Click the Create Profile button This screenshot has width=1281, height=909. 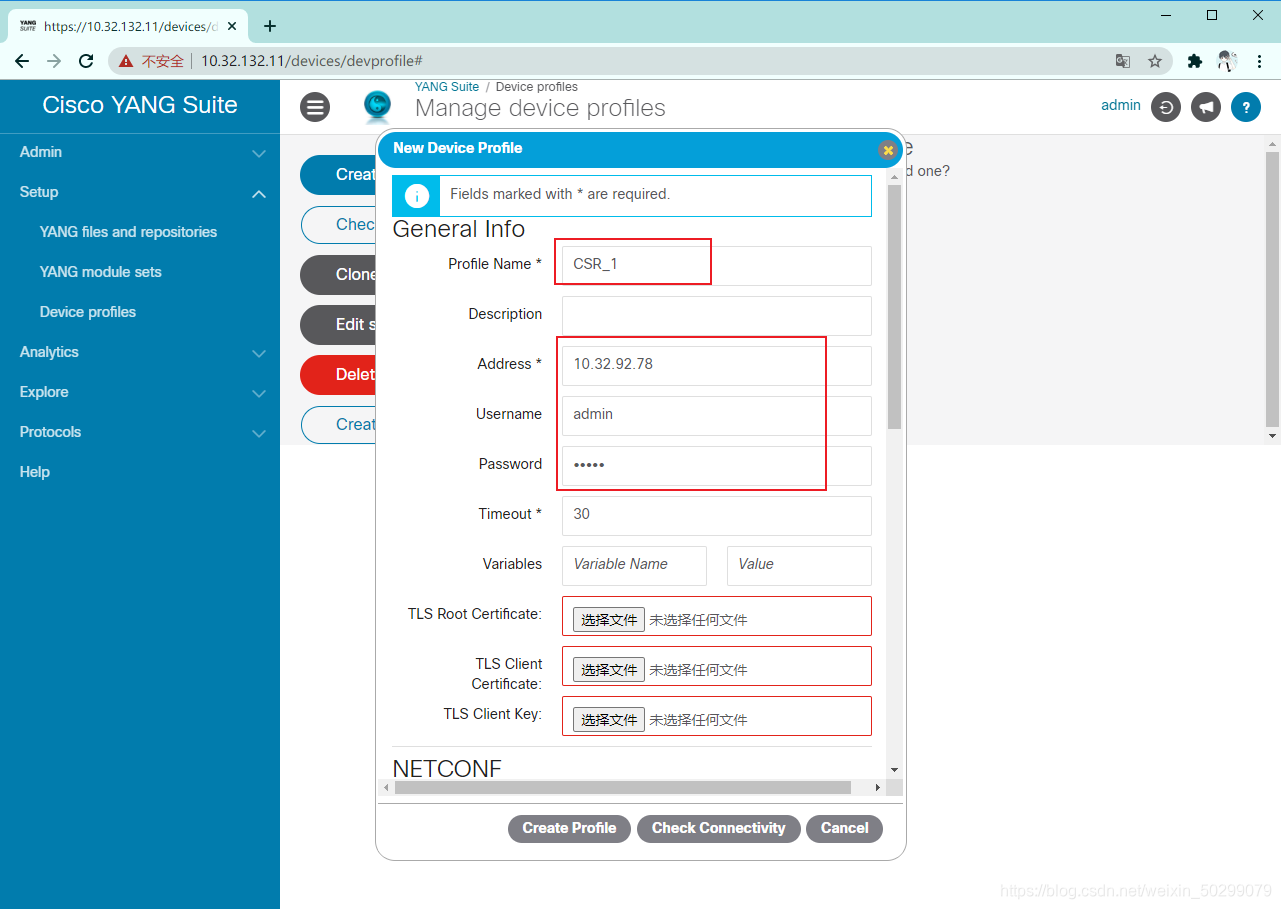click(569, 828)
